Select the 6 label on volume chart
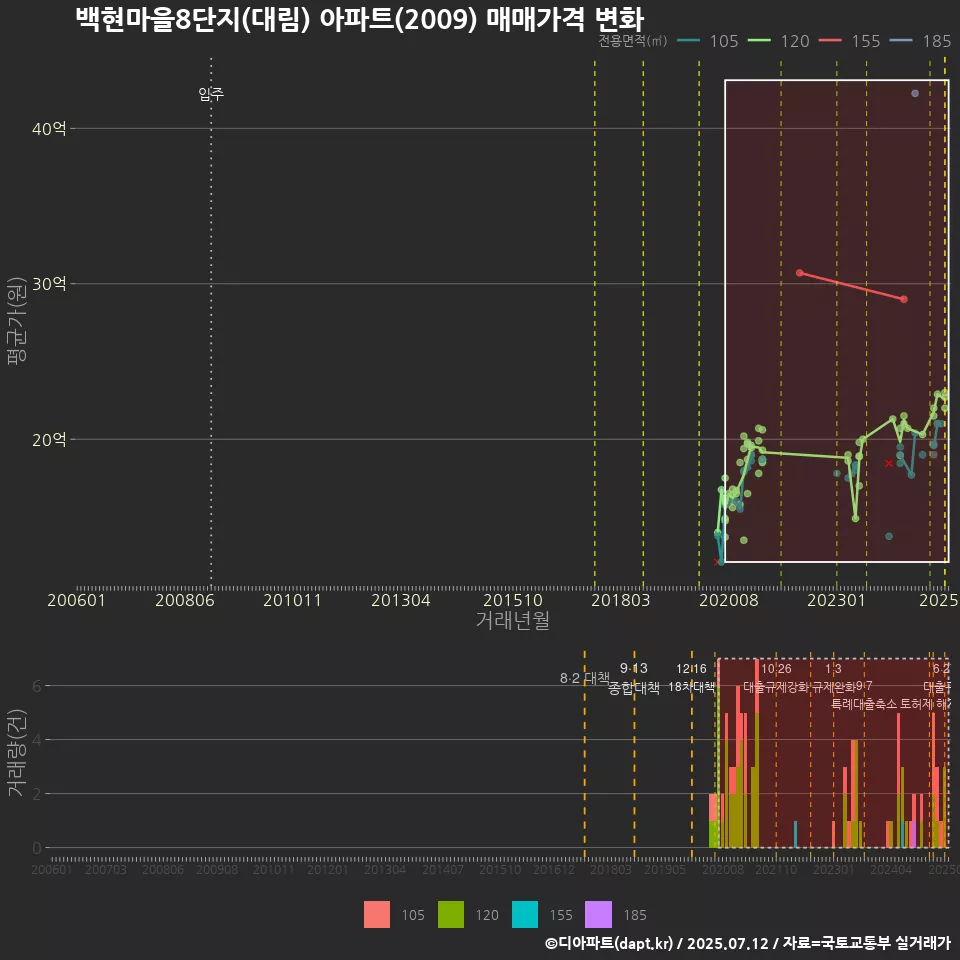The height and width of the screenshot is (960, 960). (x=37, y=686)
